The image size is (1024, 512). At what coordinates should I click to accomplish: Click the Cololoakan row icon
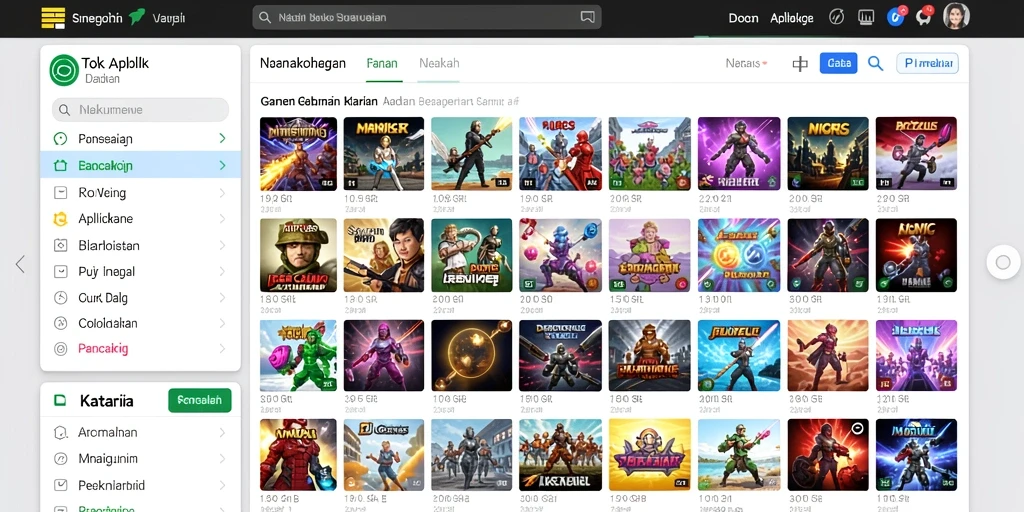point(61,323)
